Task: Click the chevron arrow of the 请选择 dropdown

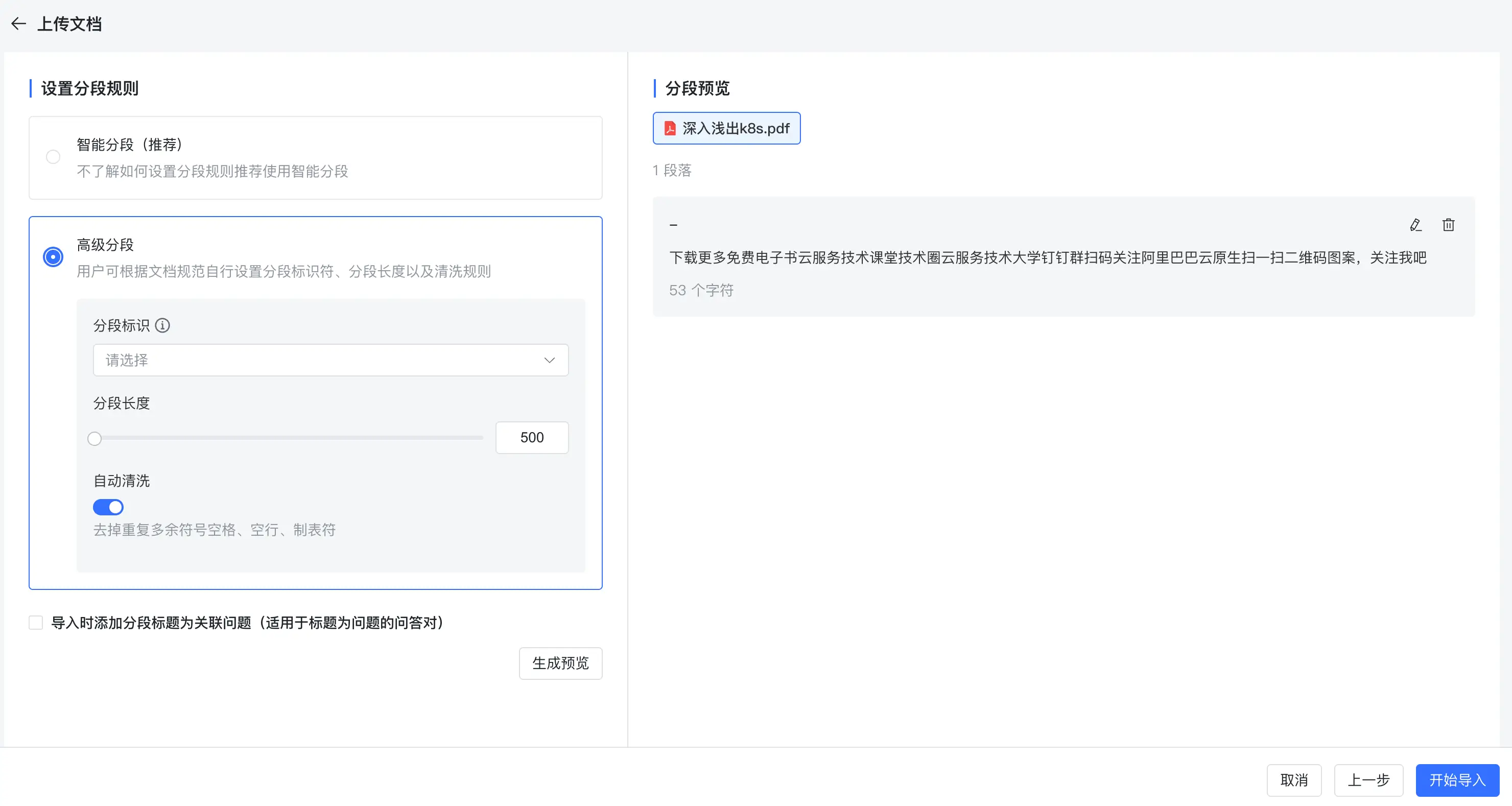Action: point(550,360)
